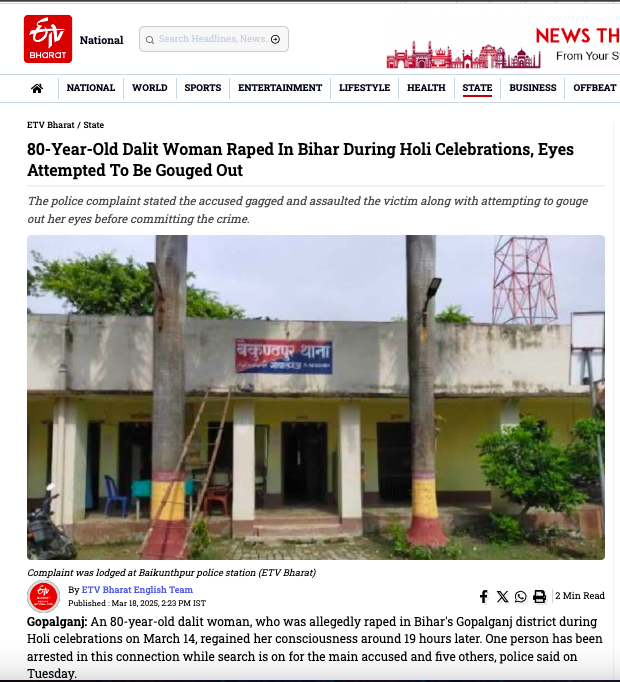The height and width of the screenshot is (682, 620).
Task: Click the search magnifier icon
Action: [150, 40]
